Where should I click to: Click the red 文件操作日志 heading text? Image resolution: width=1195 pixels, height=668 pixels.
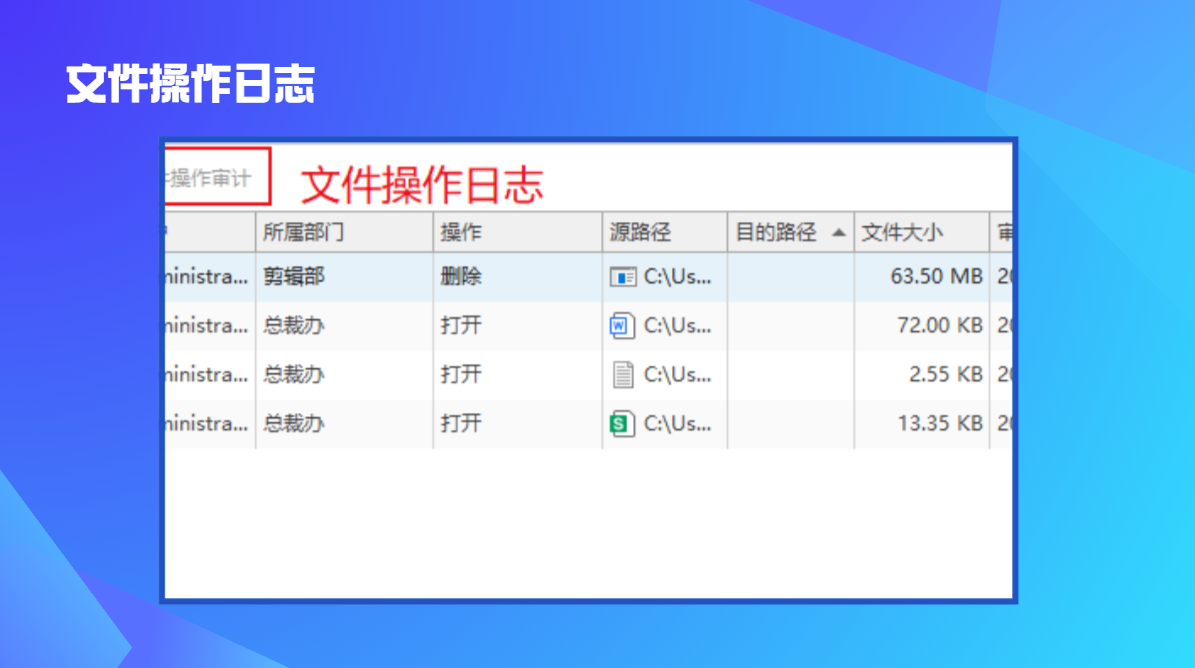[422, 185]
